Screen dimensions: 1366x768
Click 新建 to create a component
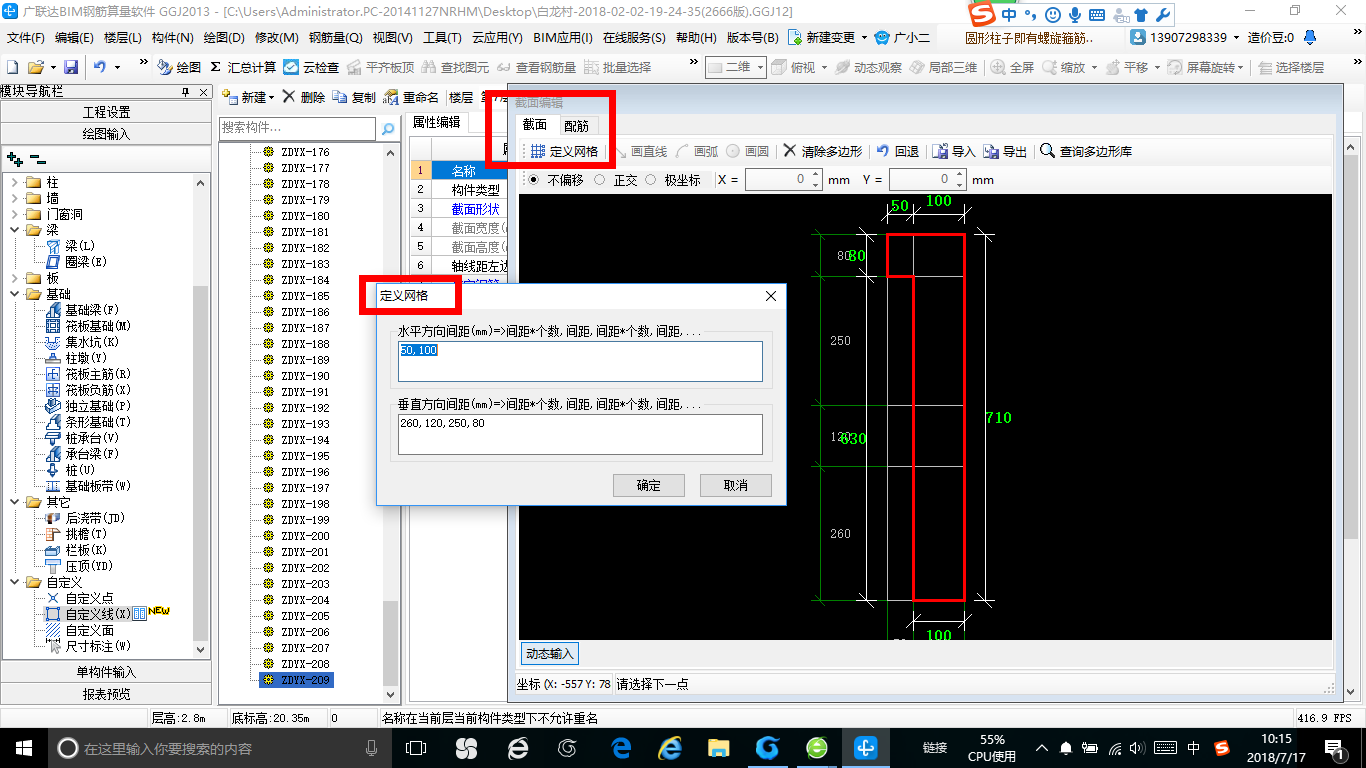246,97
